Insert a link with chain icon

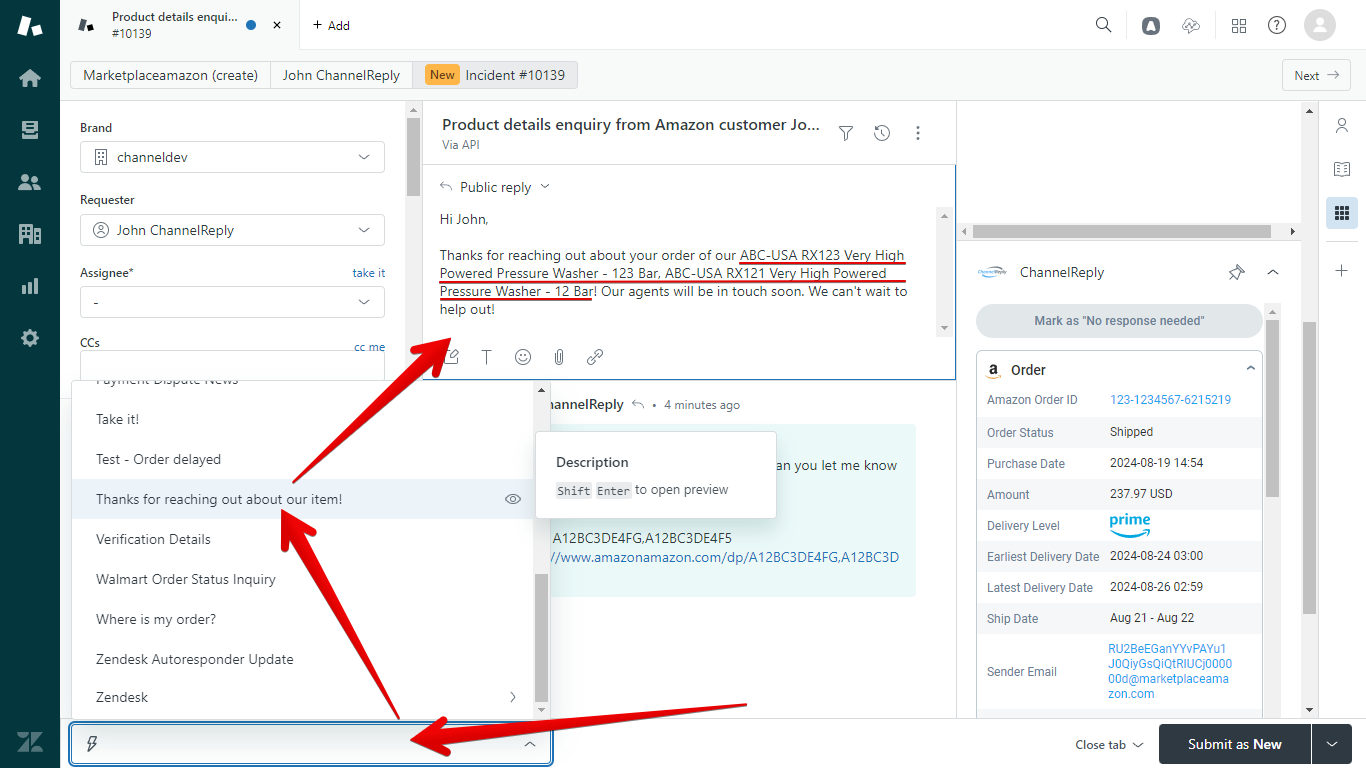click(595, 357)
